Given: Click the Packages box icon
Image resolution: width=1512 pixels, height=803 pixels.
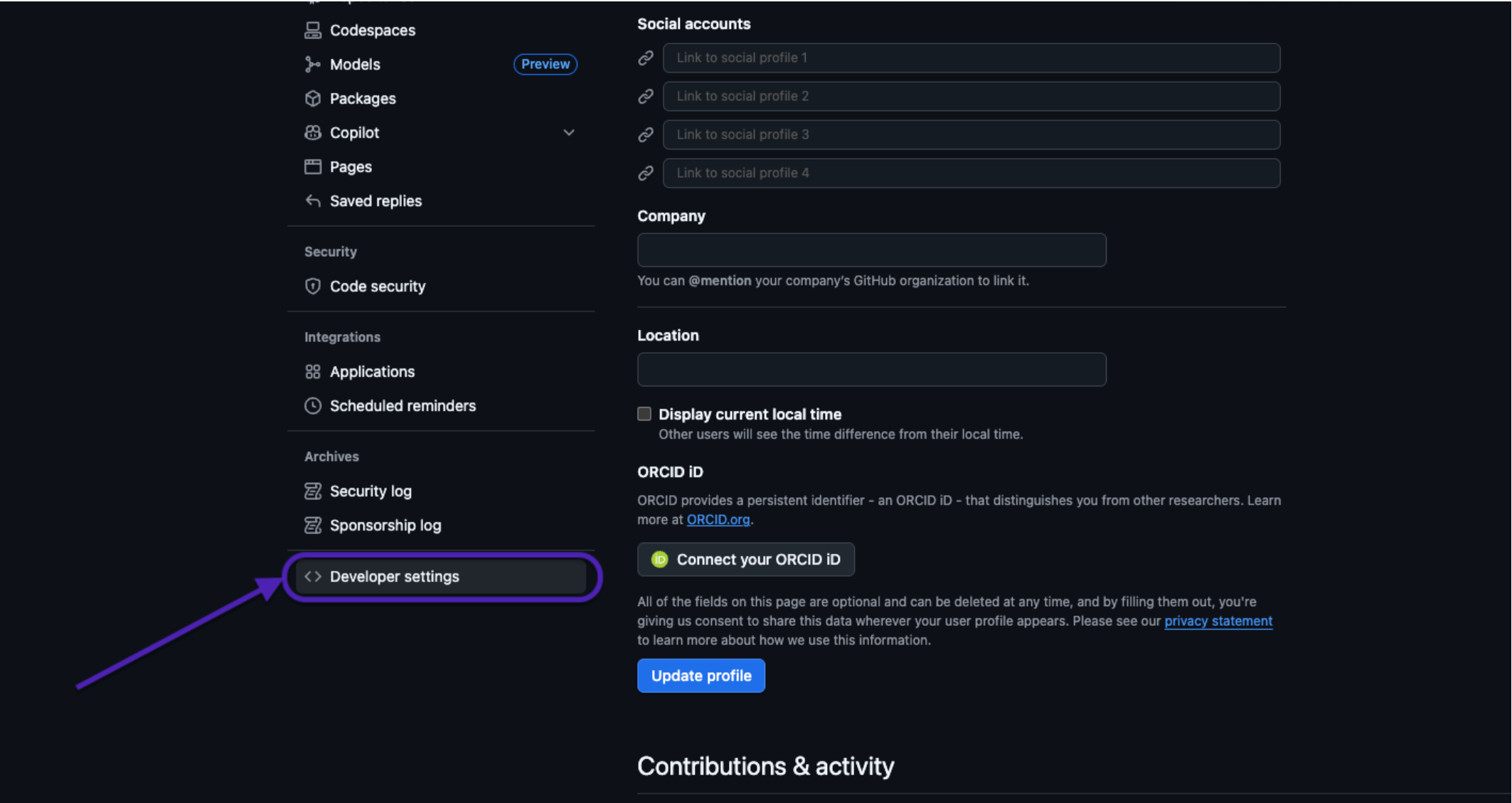Looking at the screenshot, I should [312, 98].
